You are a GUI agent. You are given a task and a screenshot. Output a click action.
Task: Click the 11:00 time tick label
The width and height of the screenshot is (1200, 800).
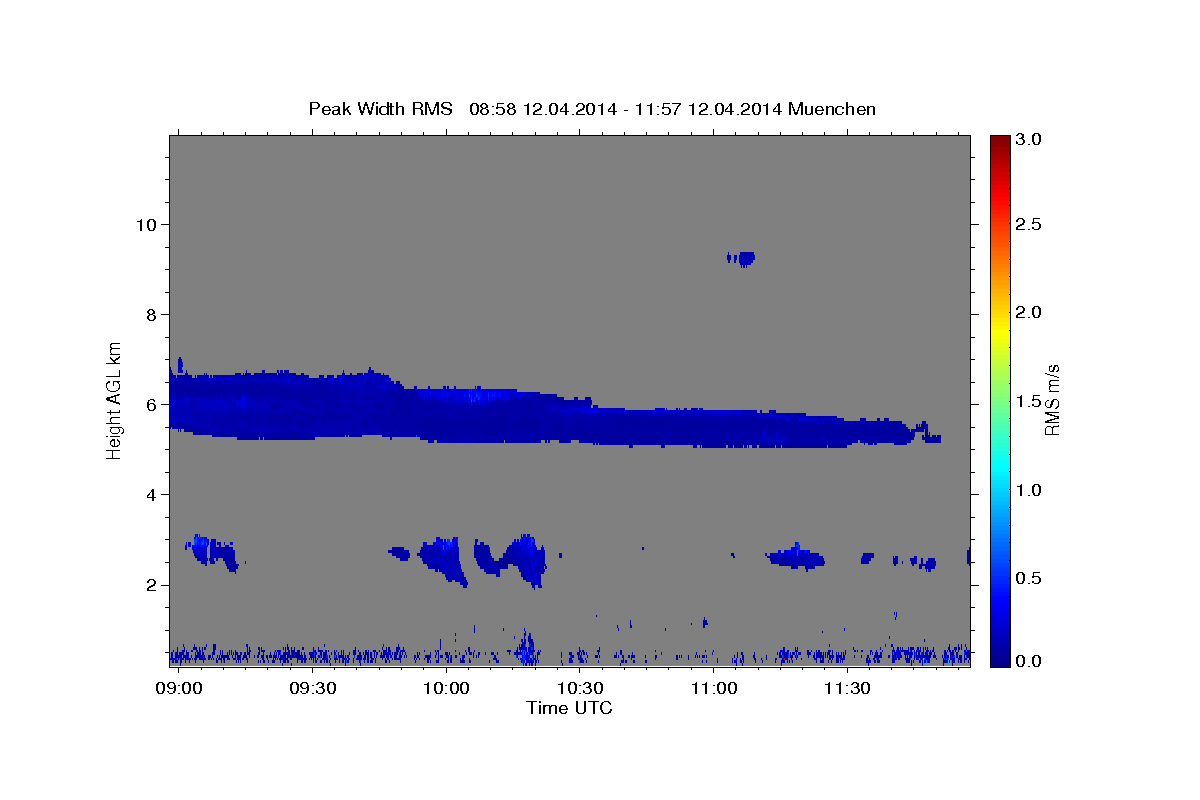[x=714, y=689]
